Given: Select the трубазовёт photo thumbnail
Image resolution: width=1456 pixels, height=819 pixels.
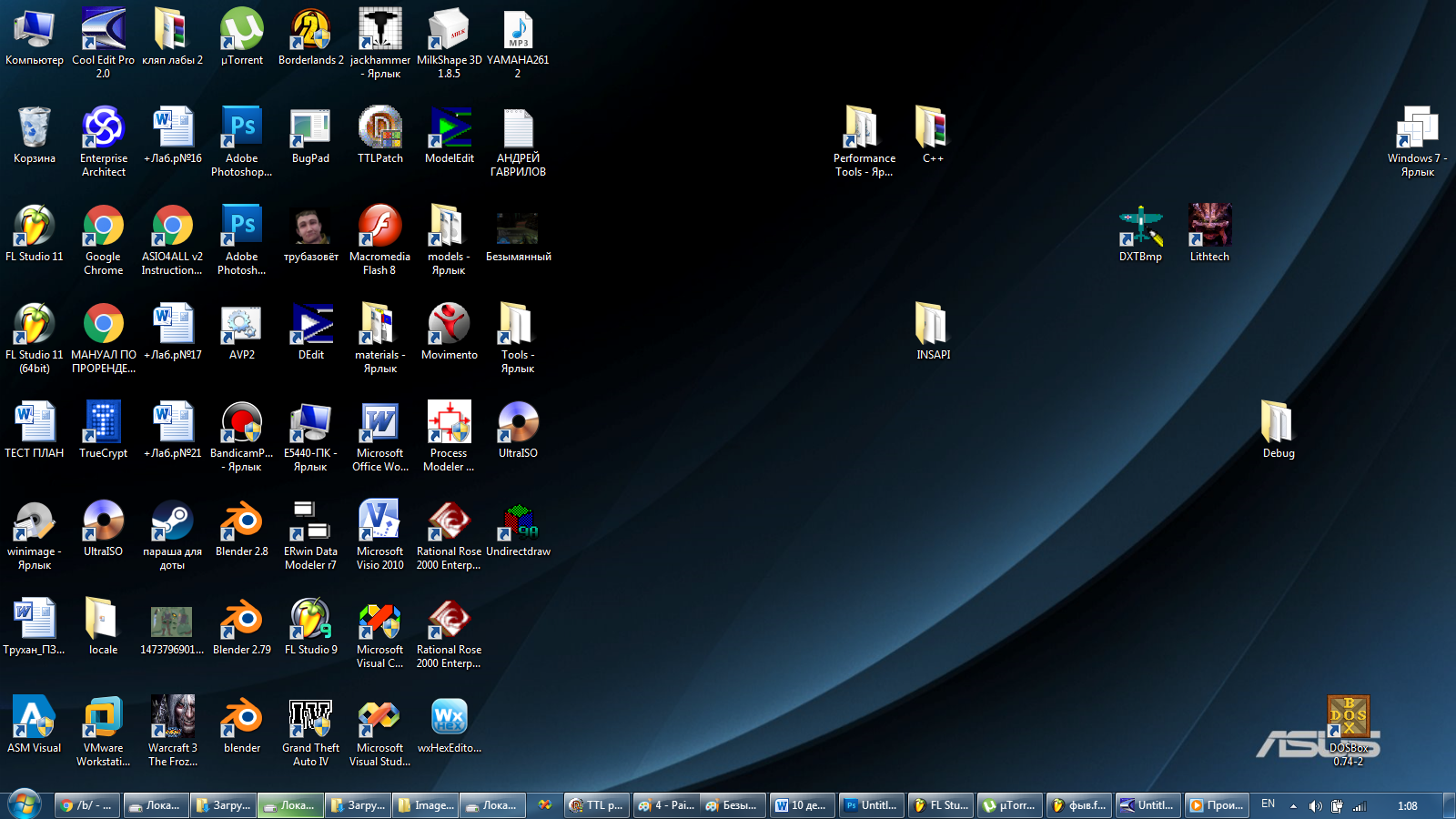Looking at the screenshot, I should tap(311, 235).
